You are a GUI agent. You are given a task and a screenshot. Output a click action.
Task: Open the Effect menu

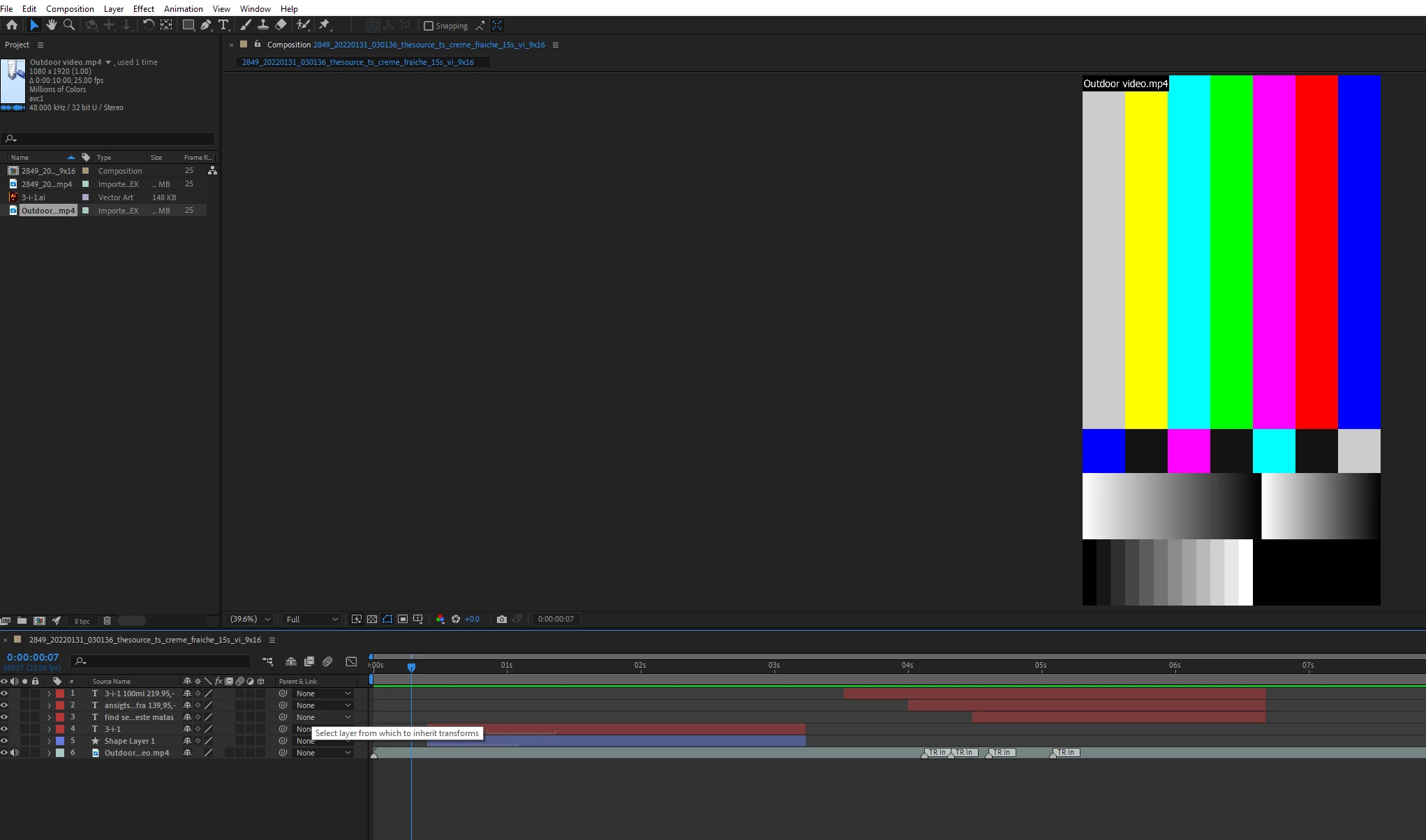tap(143, 8)
